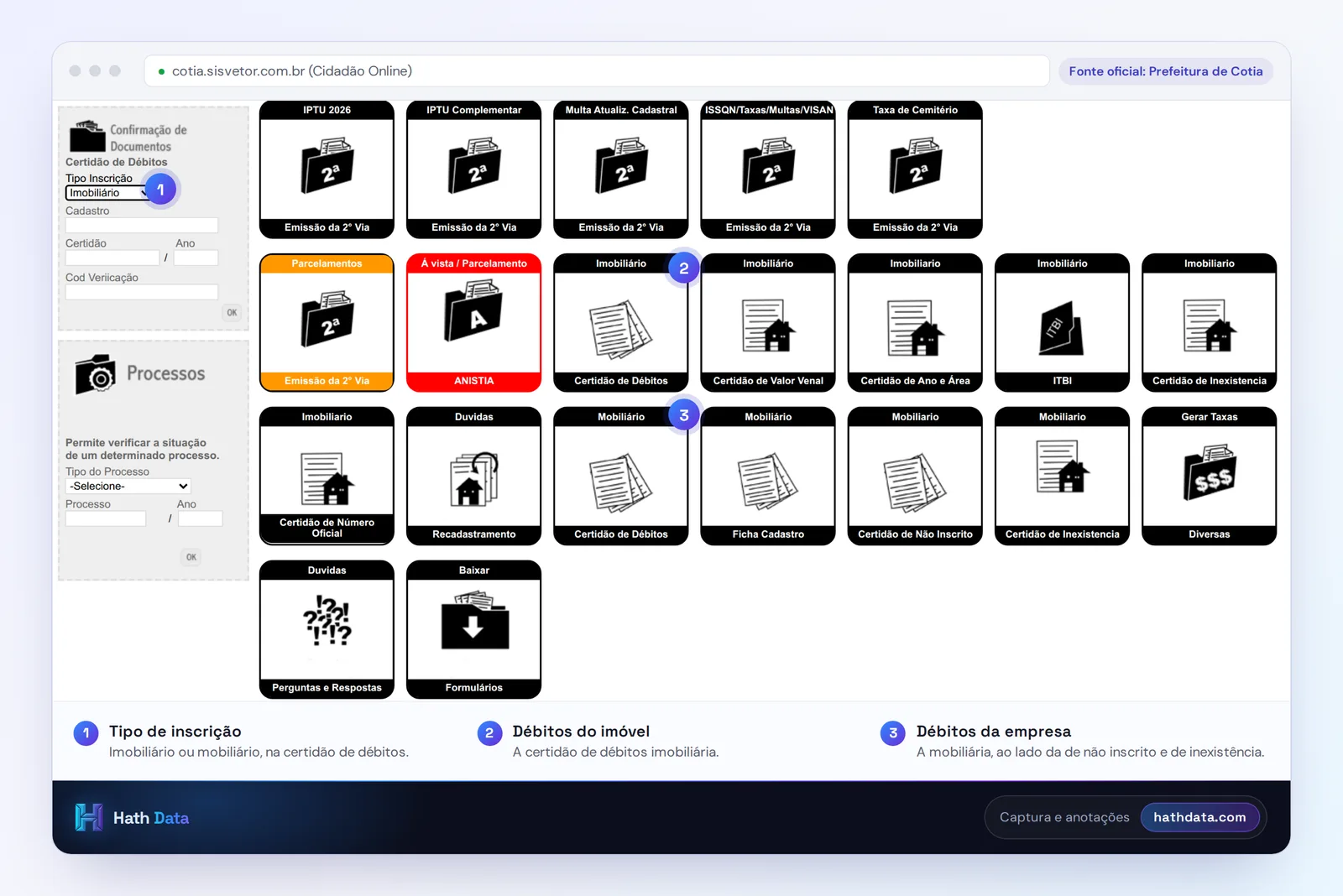
Task: Open Multa Atualiz. Cadastral tile
Action: [x=621, y=169]
